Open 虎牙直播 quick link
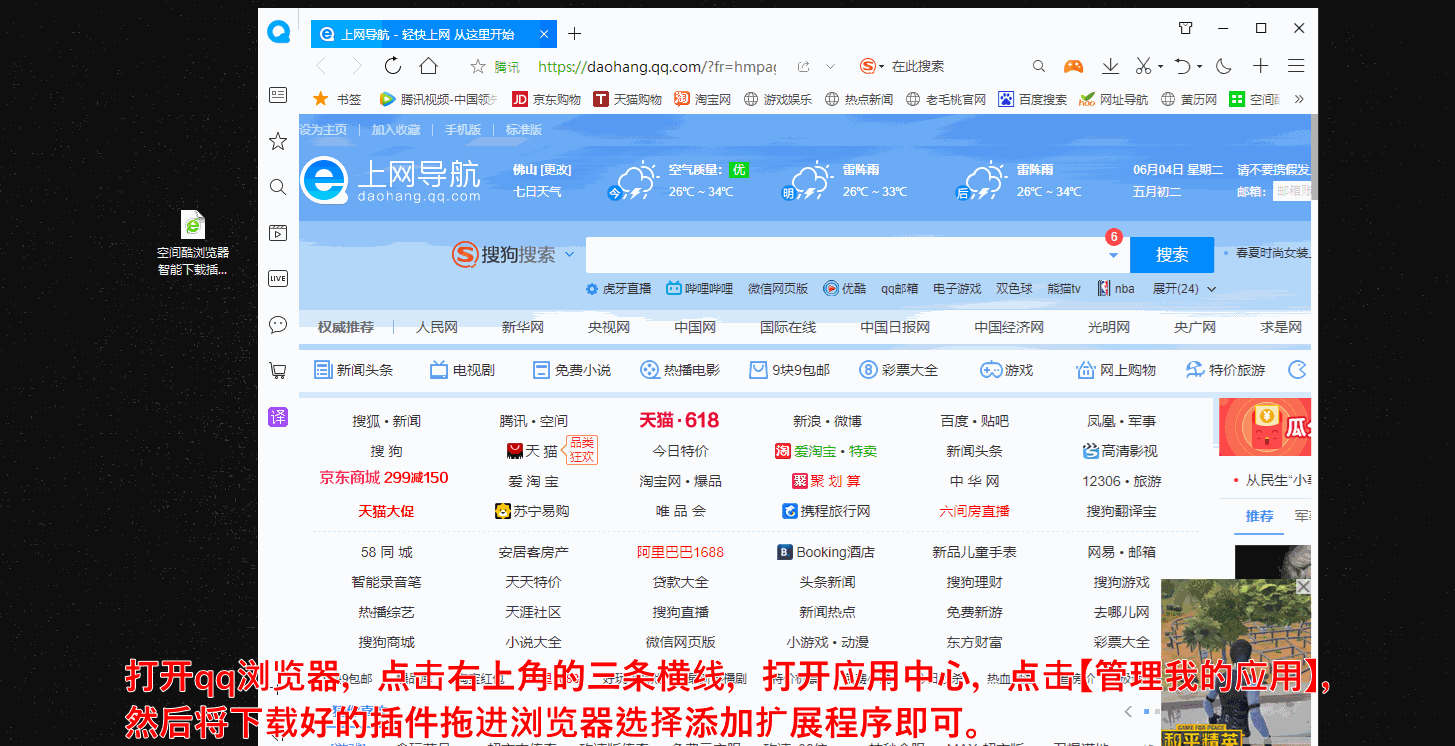Image resolution: width=1455 pixels, height=746 pixels. (619, 289)
